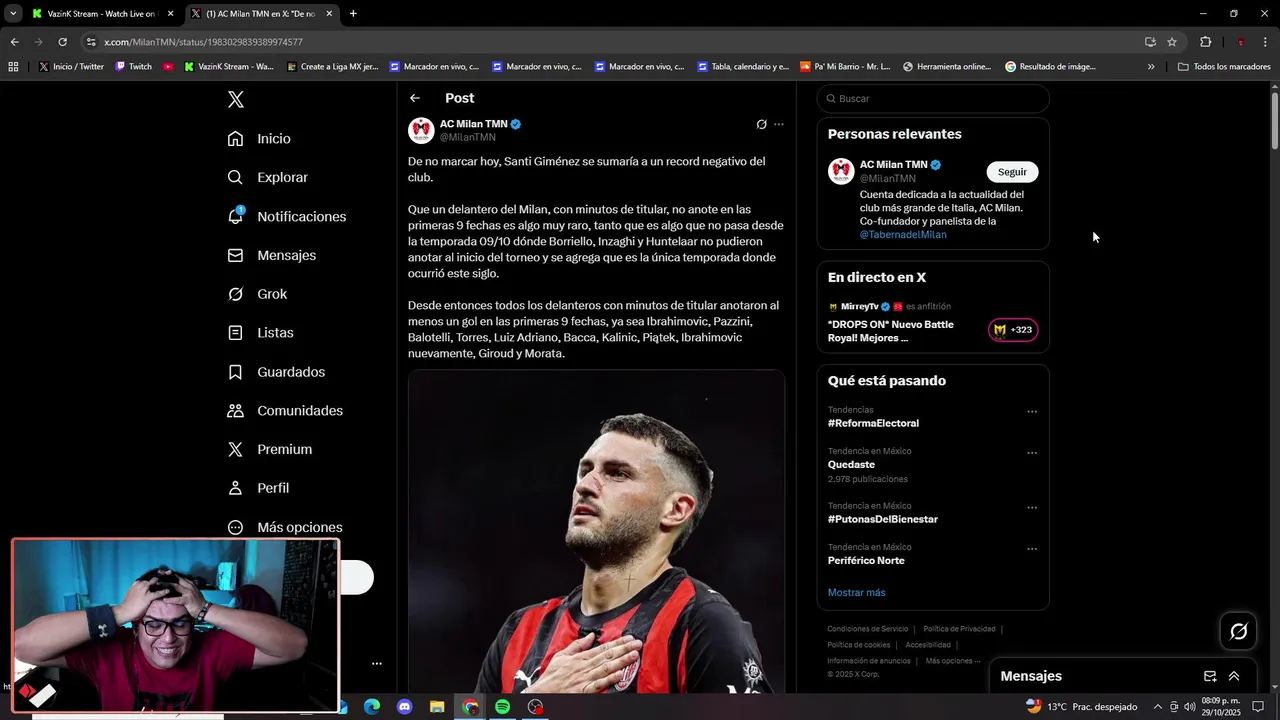Bookmark this page with the star
The image size is (1280, 720).
coord(1171,42)
